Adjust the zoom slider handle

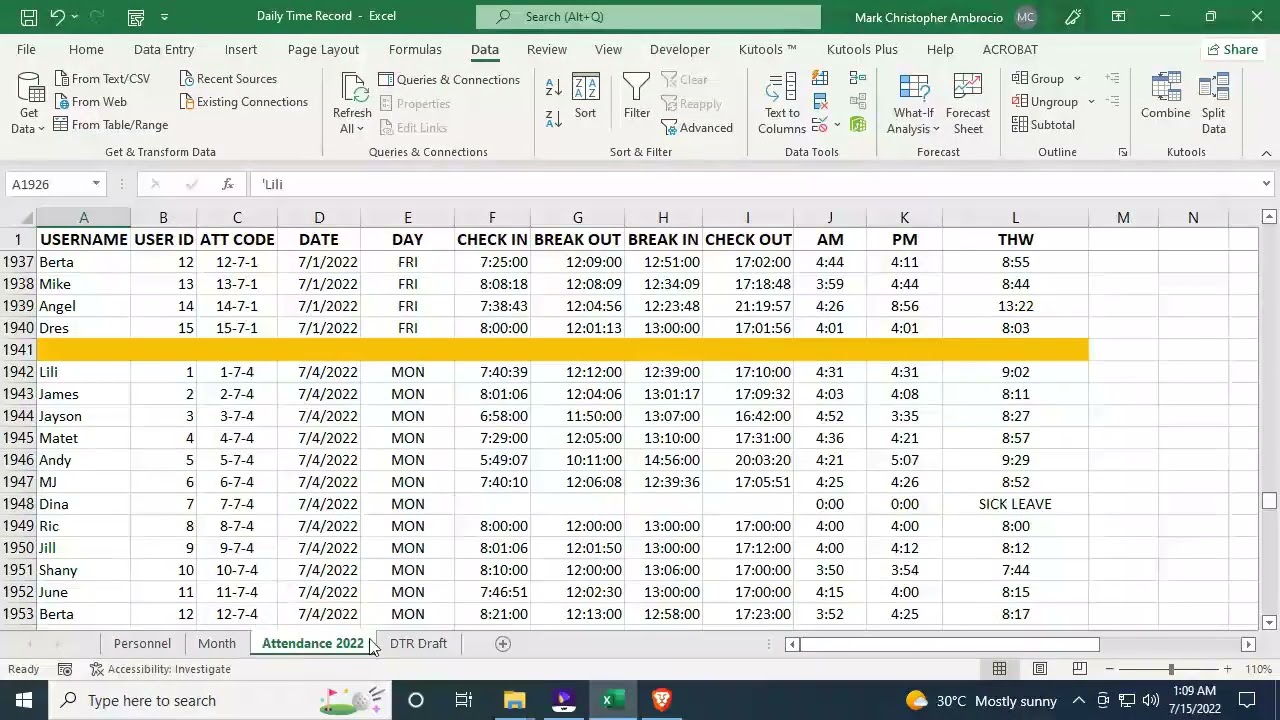1171,669
